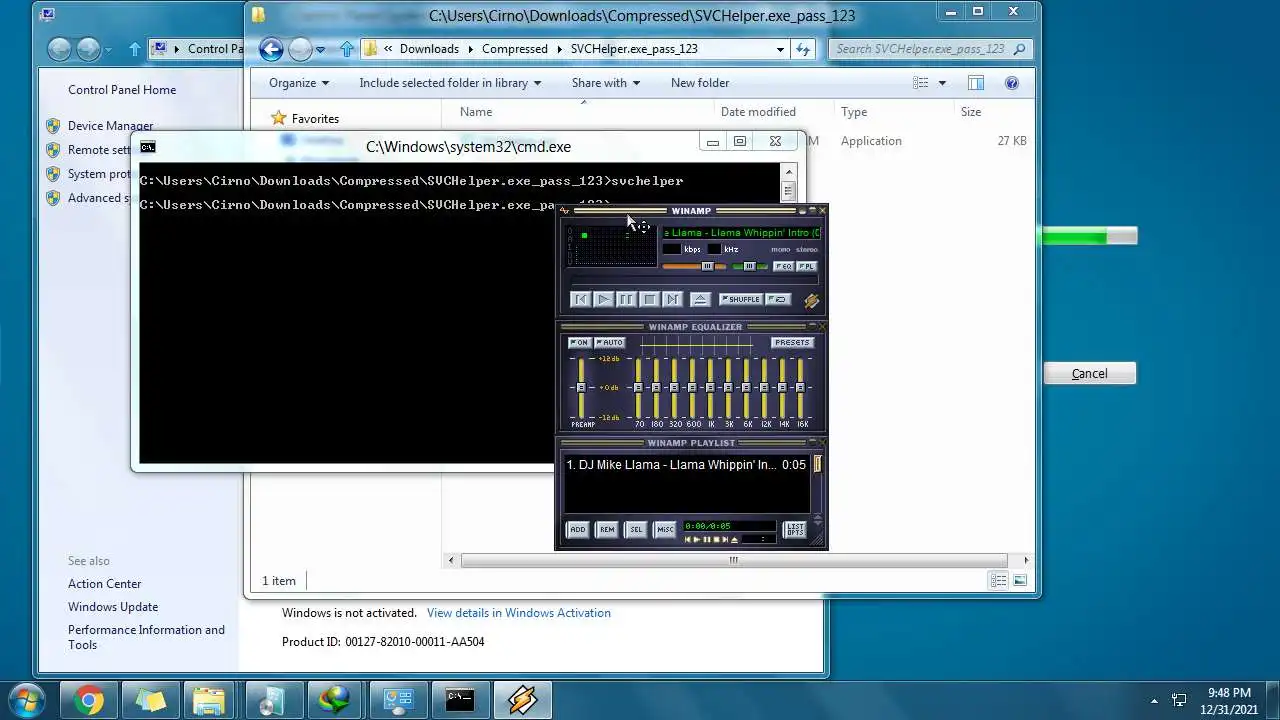Screen dimensions: 1280x720
Task: Open playlist MISC menu
Action: coord(664,530)
